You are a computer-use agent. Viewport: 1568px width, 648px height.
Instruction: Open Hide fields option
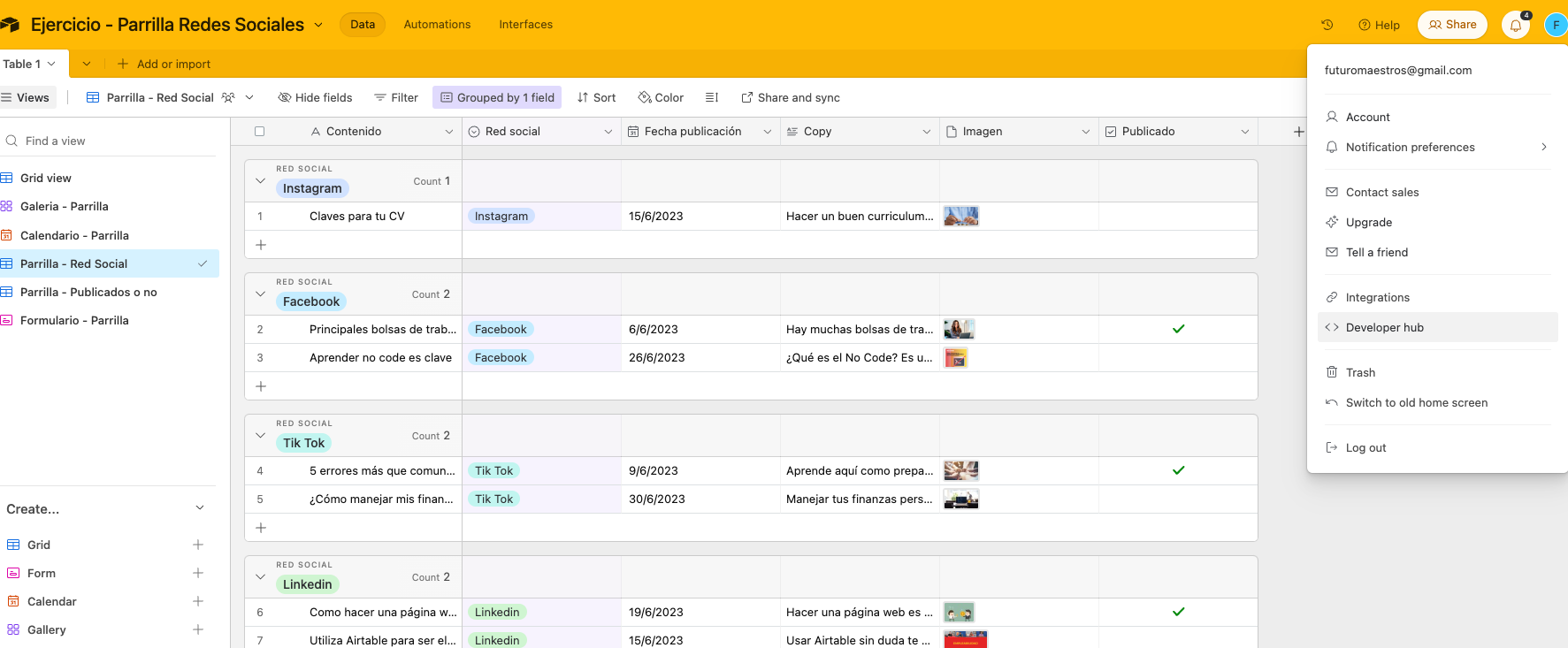pyautogui.click(x=315, y=97)
